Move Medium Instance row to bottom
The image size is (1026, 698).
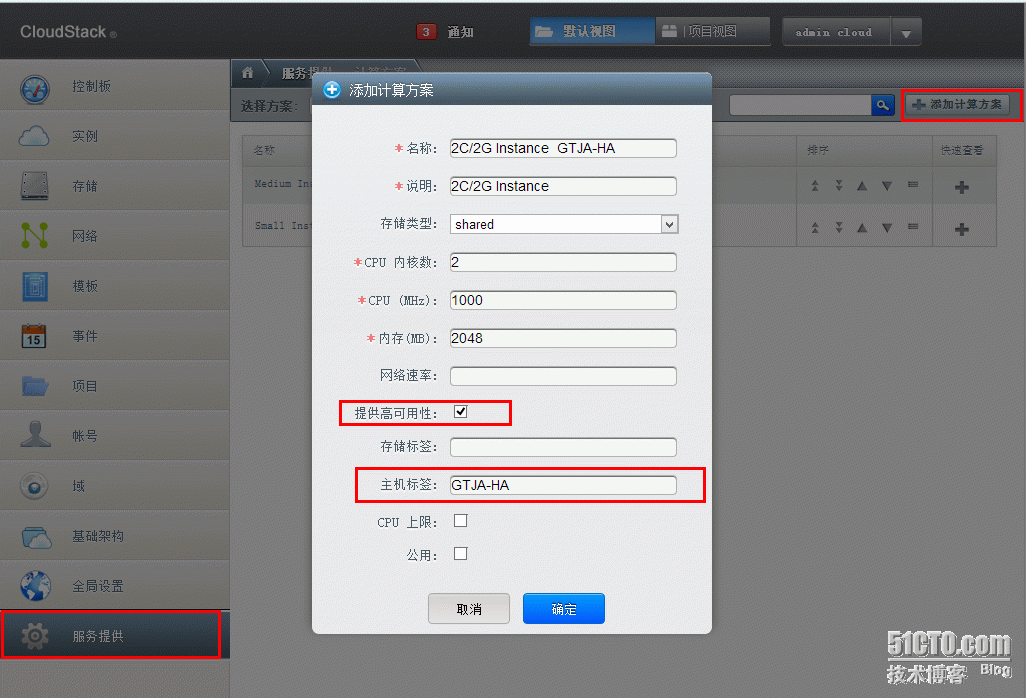tap(839, 186)
